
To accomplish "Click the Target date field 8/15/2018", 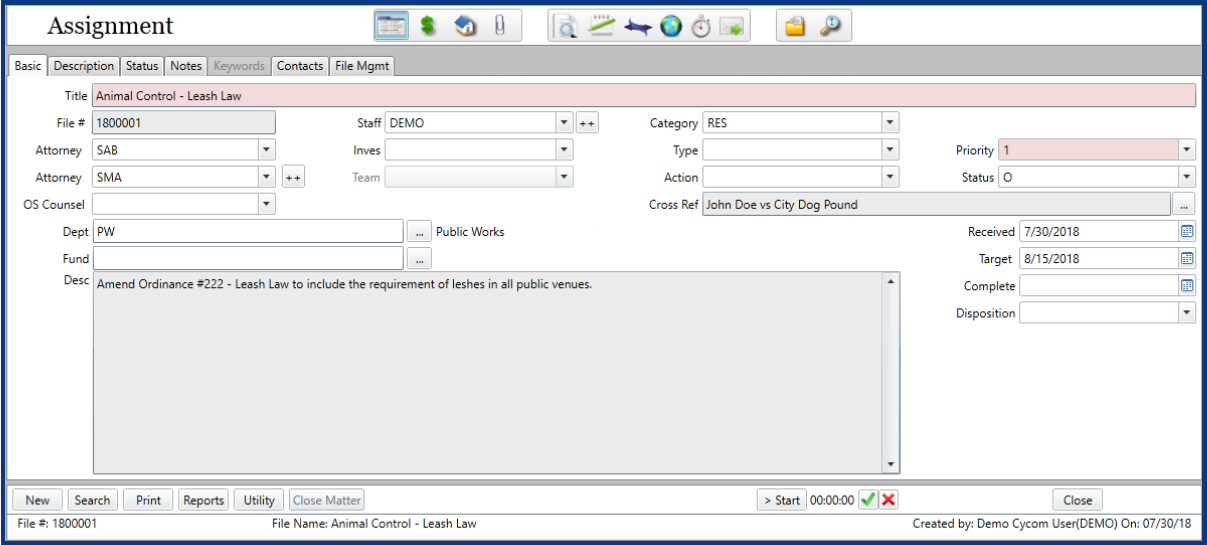I will point(1099,258).
